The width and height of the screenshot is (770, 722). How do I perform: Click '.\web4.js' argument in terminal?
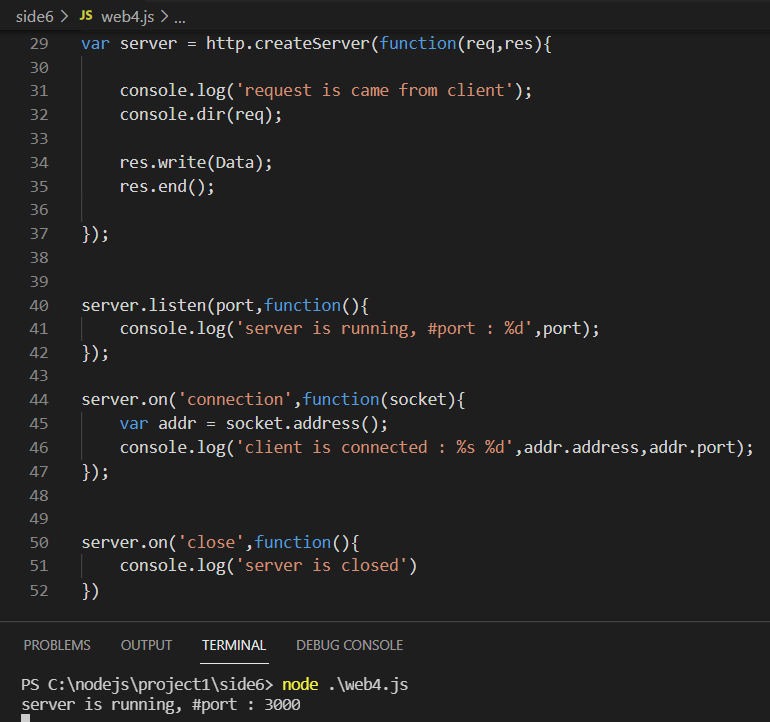pos(368,685)
